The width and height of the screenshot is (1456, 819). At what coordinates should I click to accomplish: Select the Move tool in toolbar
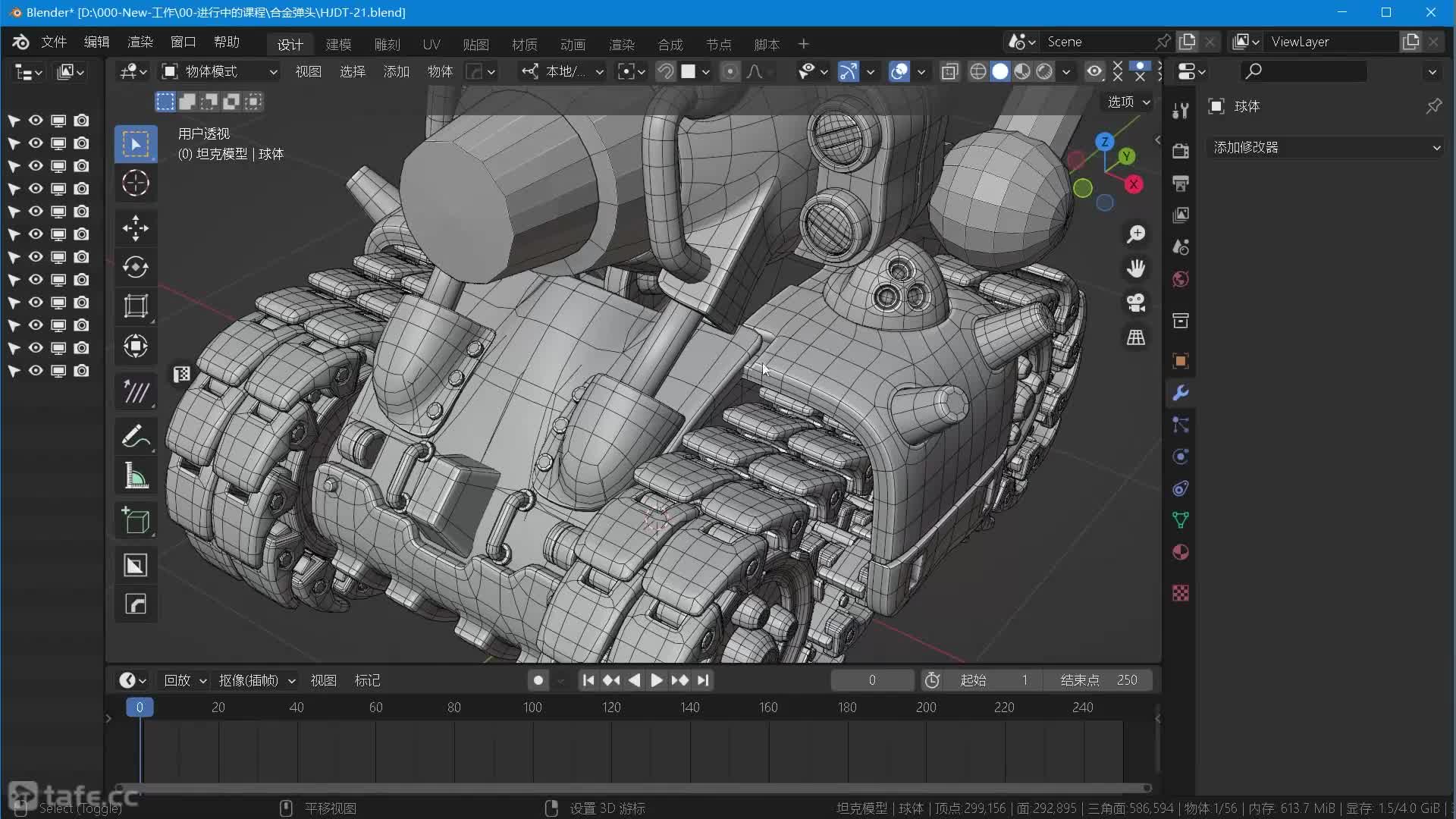pos(136,228)
